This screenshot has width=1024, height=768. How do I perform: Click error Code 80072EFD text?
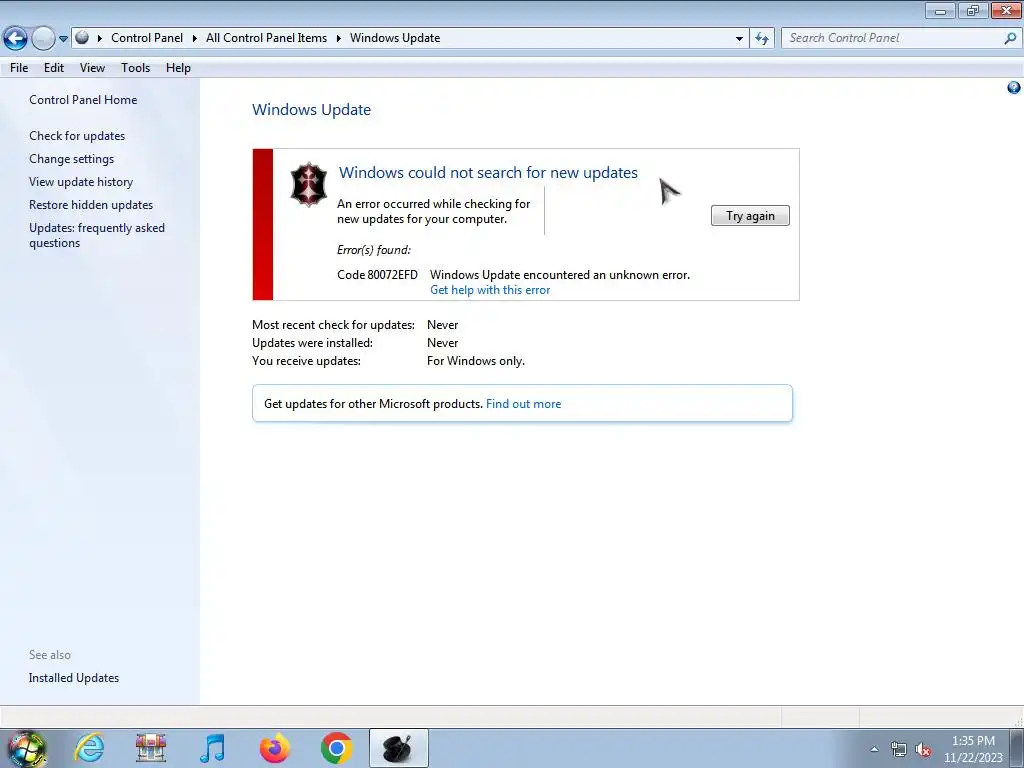(x=377, y=274)
